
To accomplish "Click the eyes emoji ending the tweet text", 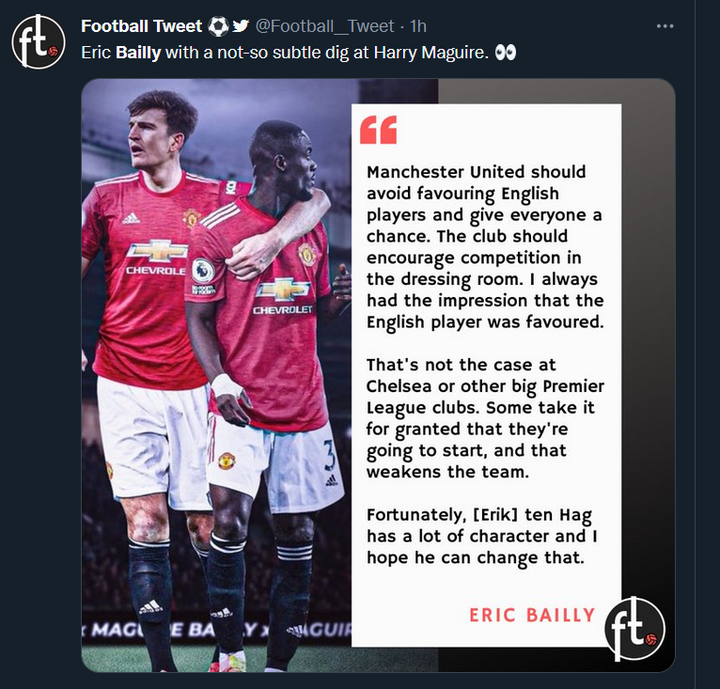I will tap(505, 53).
